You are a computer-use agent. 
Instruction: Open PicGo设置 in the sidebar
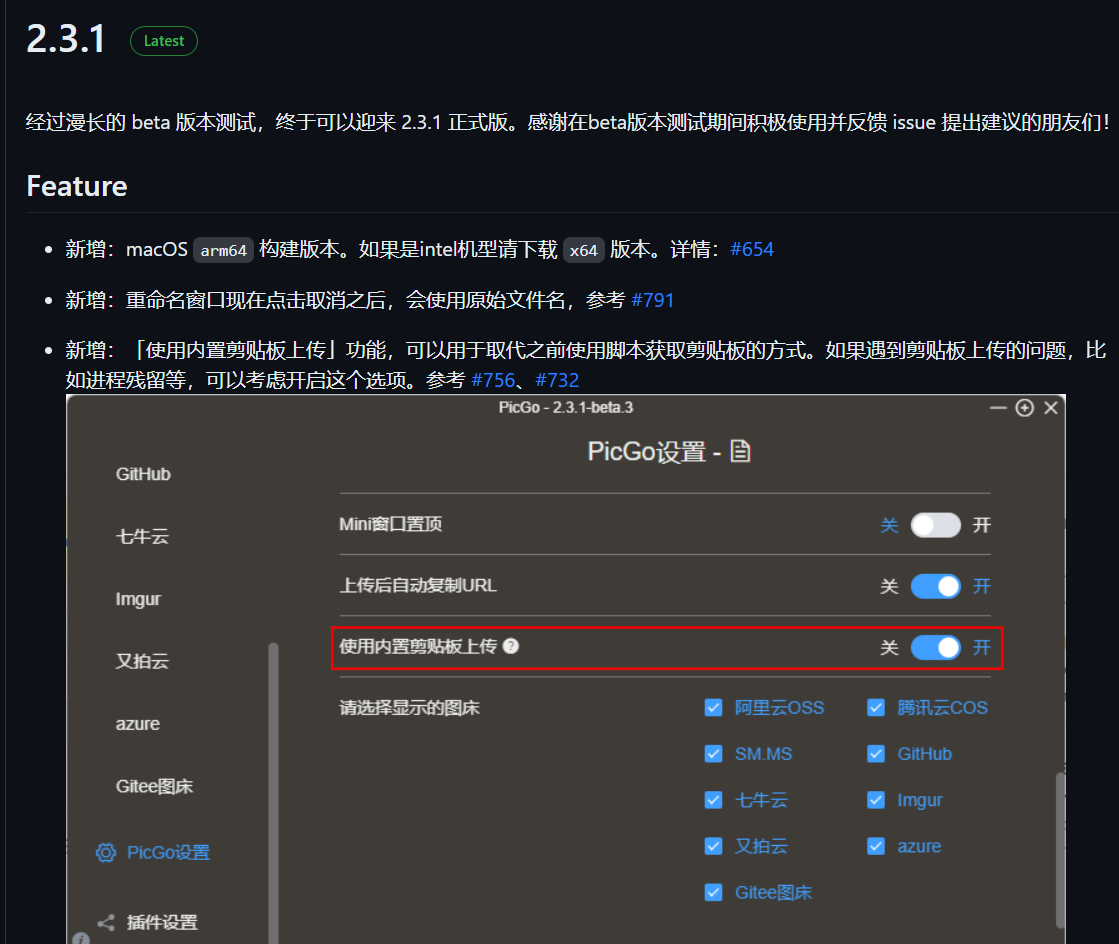168,852
